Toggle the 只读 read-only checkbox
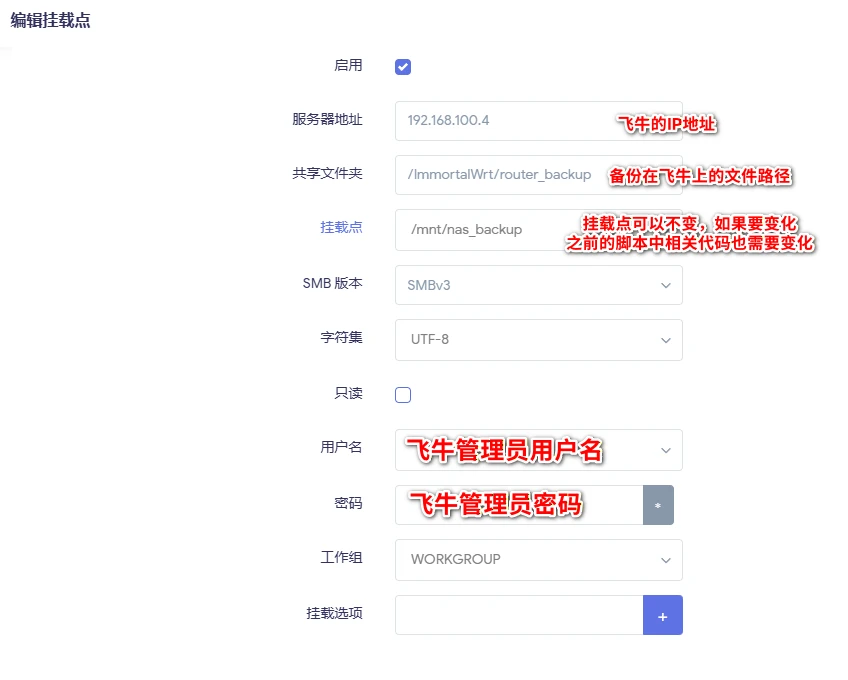Image resolution: width=848 pixels, height=680 pixels. 403,394
